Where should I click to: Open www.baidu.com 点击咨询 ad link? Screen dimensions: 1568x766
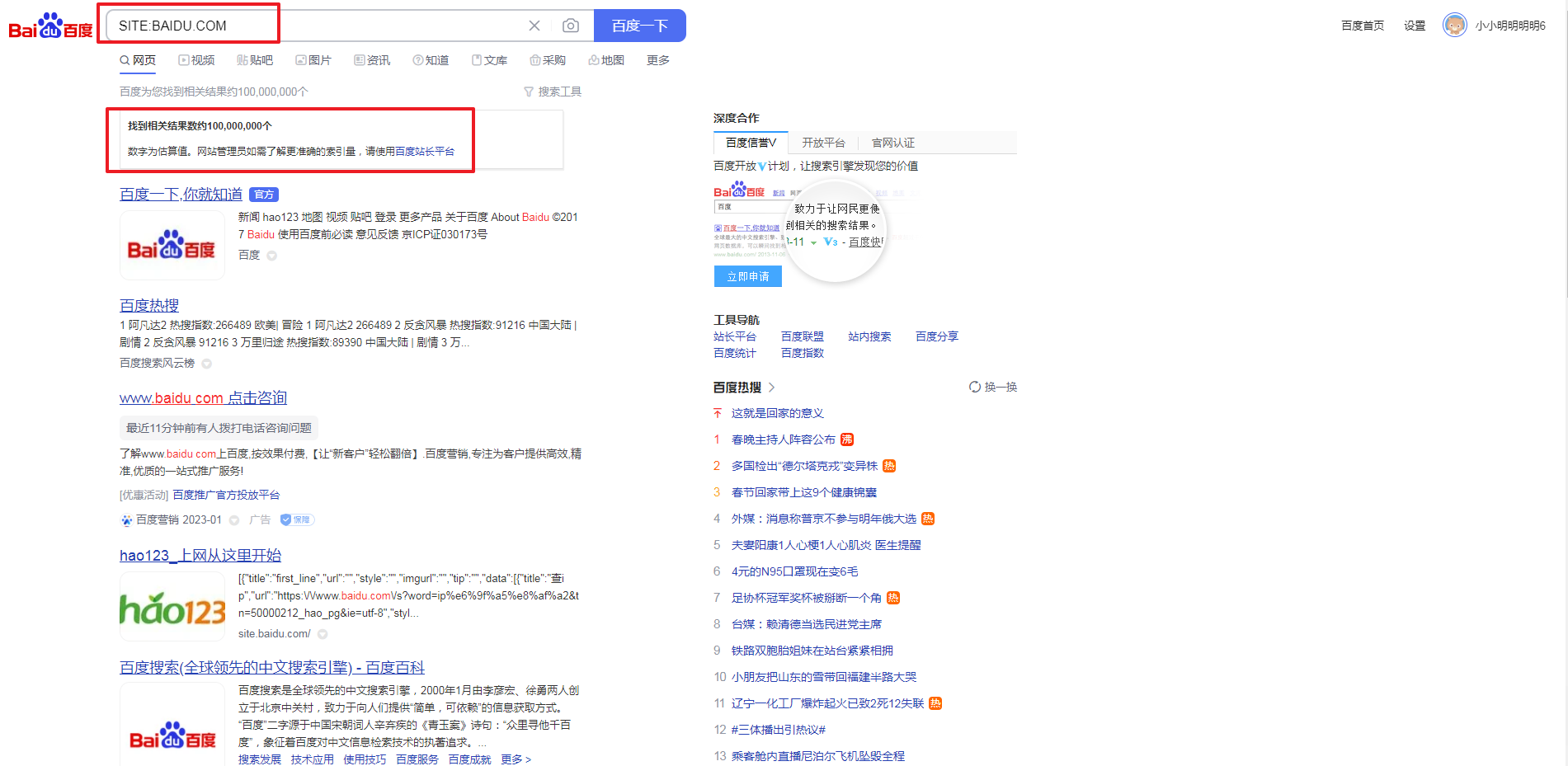click(x=203, y=398)
